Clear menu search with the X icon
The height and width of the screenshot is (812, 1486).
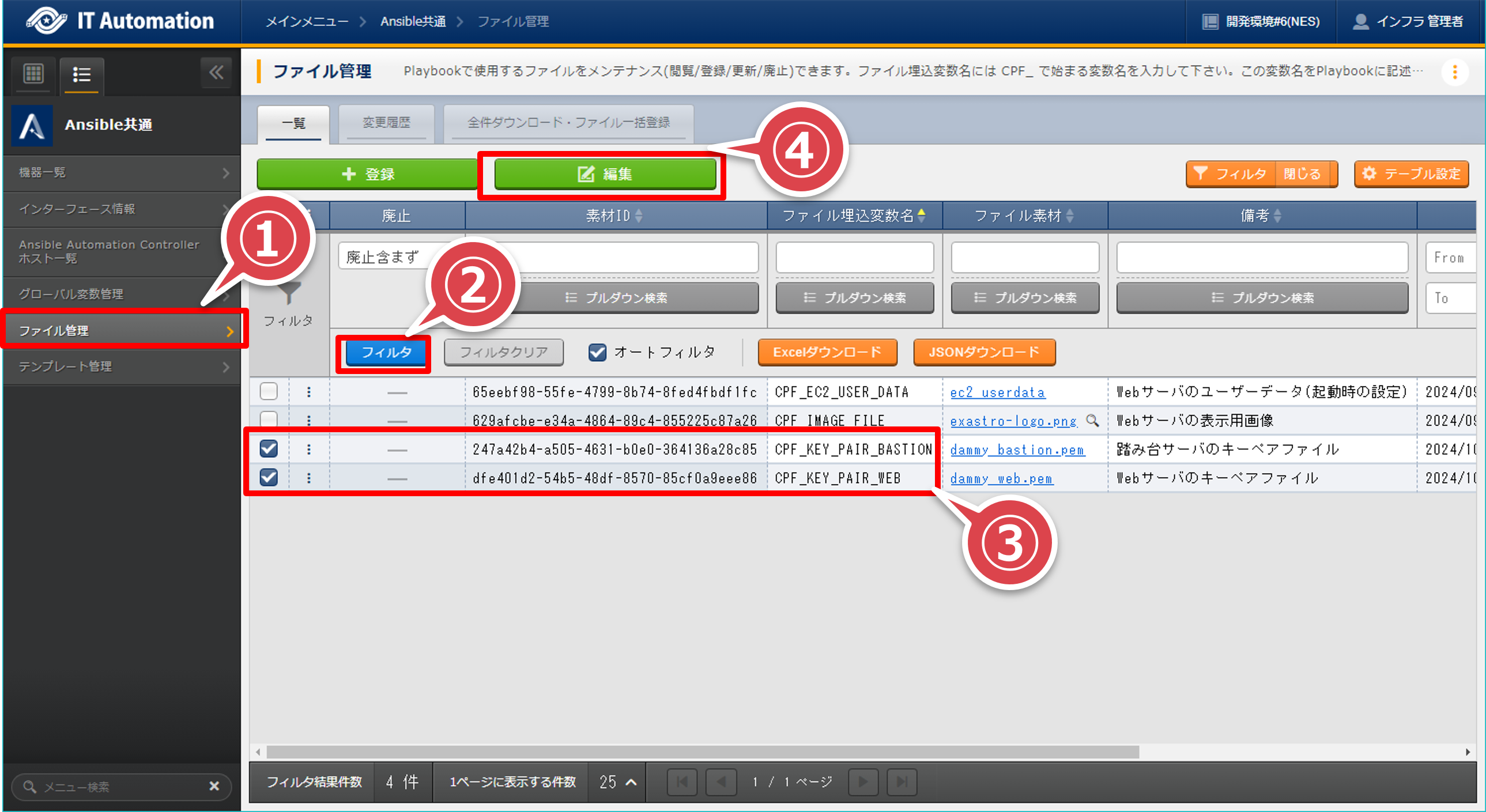point(214,786)
